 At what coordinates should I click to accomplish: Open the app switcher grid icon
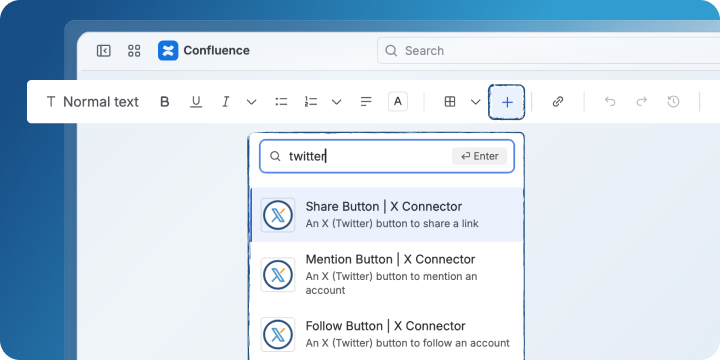click(134, 51)
